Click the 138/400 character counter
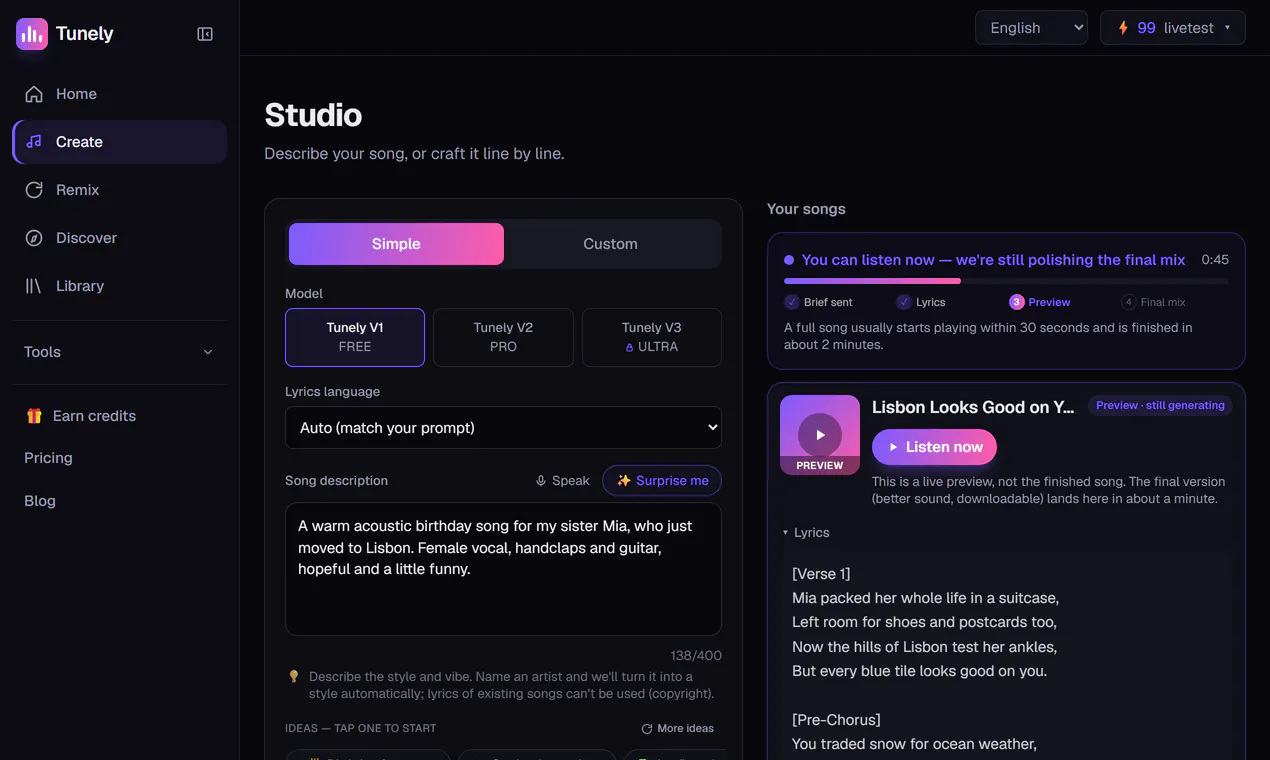This screenshot has width=1270, height=760. coord(696,656)
